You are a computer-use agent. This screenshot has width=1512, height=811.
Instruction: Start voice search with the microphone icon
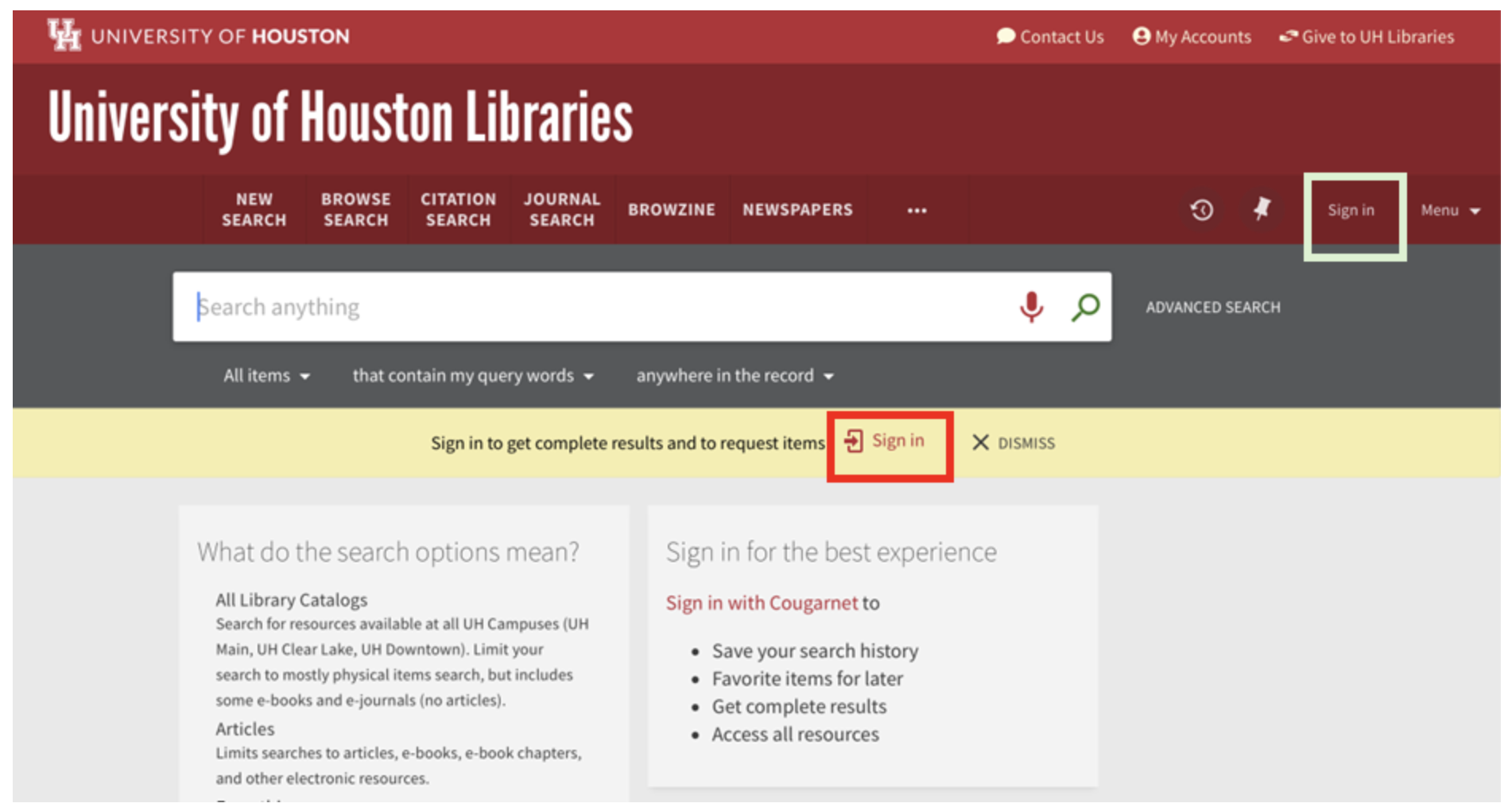[x=1031, y=307]
